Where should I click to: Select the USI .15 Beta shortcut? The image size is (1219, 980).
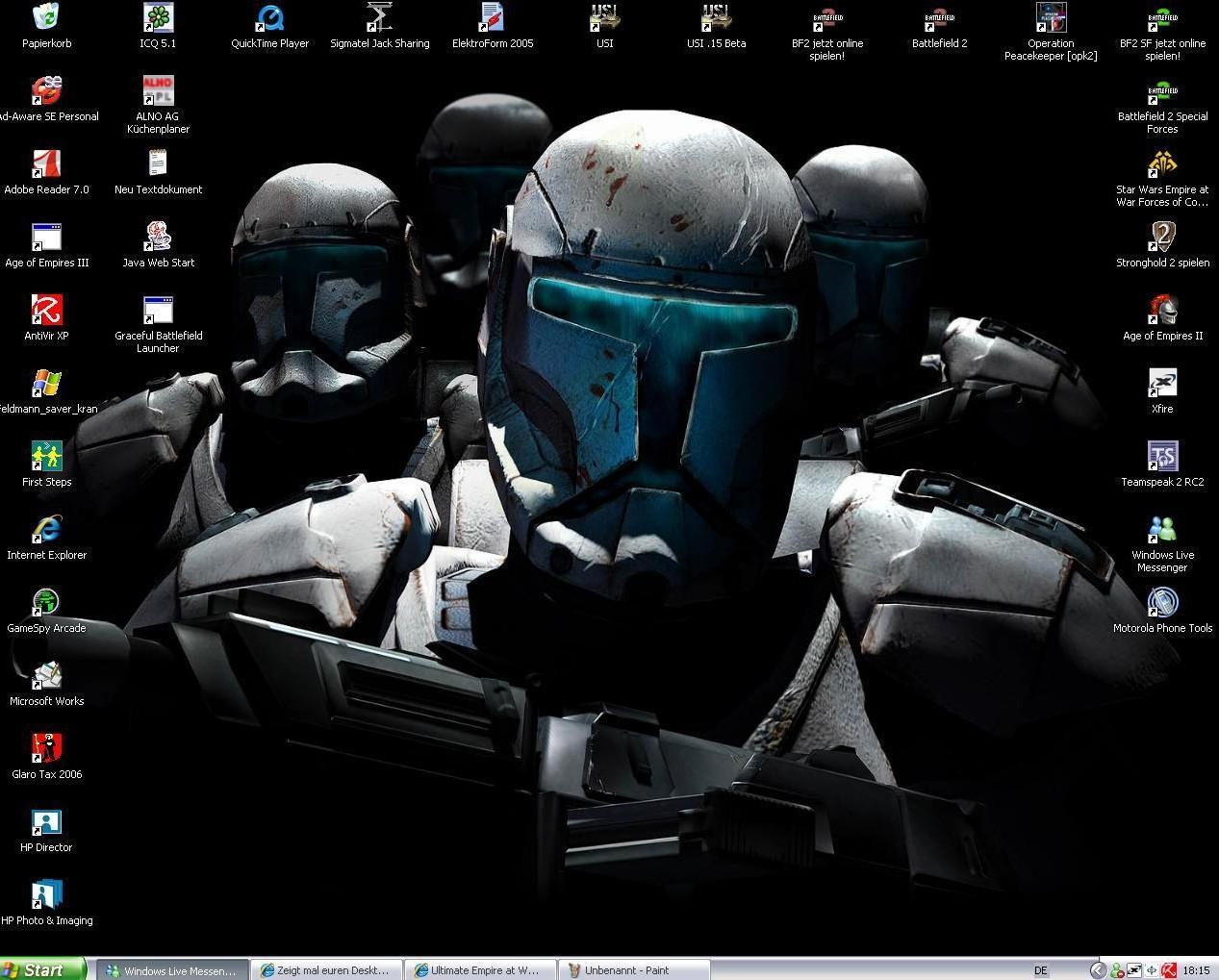point(716,17)
